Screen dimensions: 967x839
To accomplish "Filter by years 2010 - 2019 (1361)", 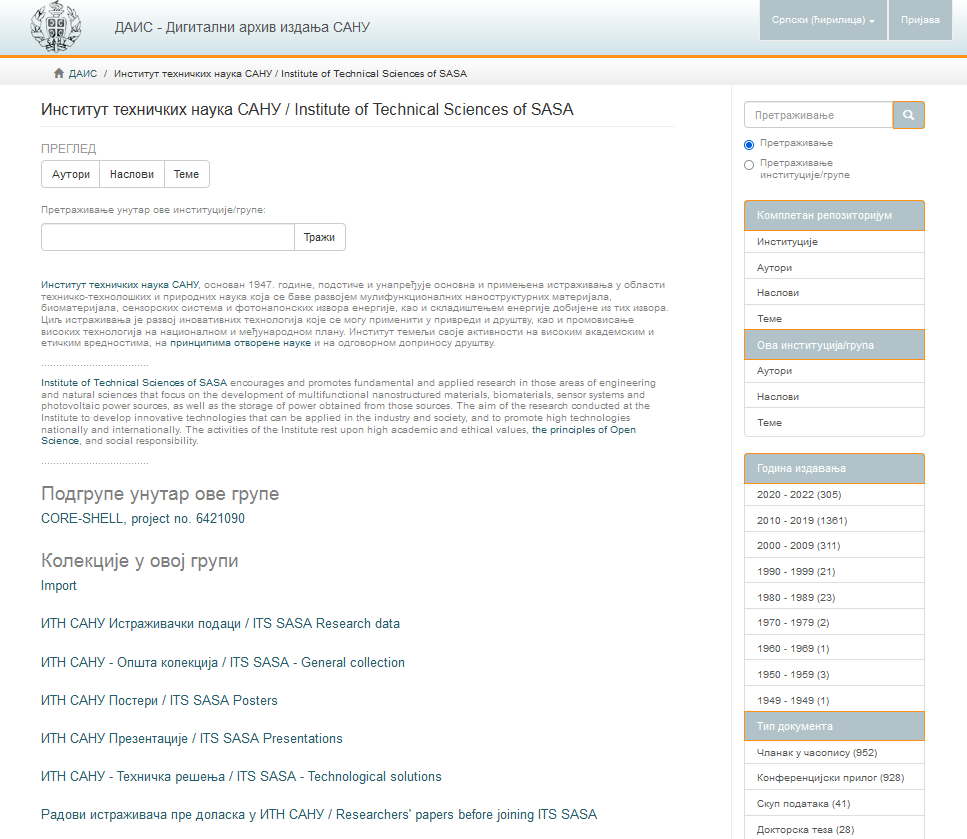I will pos(834,521).
